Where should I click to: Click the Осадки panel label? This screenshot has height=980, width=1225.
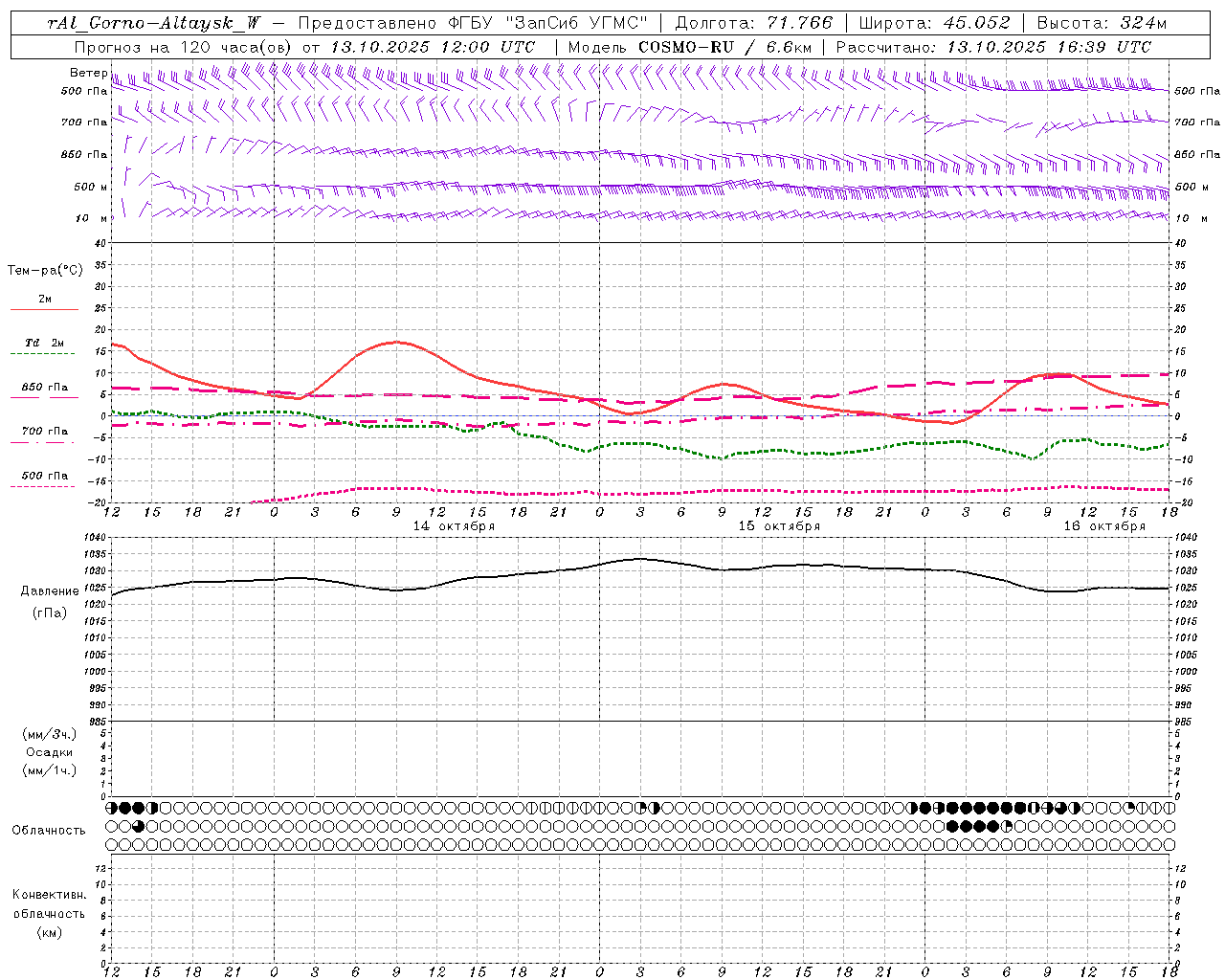pos(50,752)
